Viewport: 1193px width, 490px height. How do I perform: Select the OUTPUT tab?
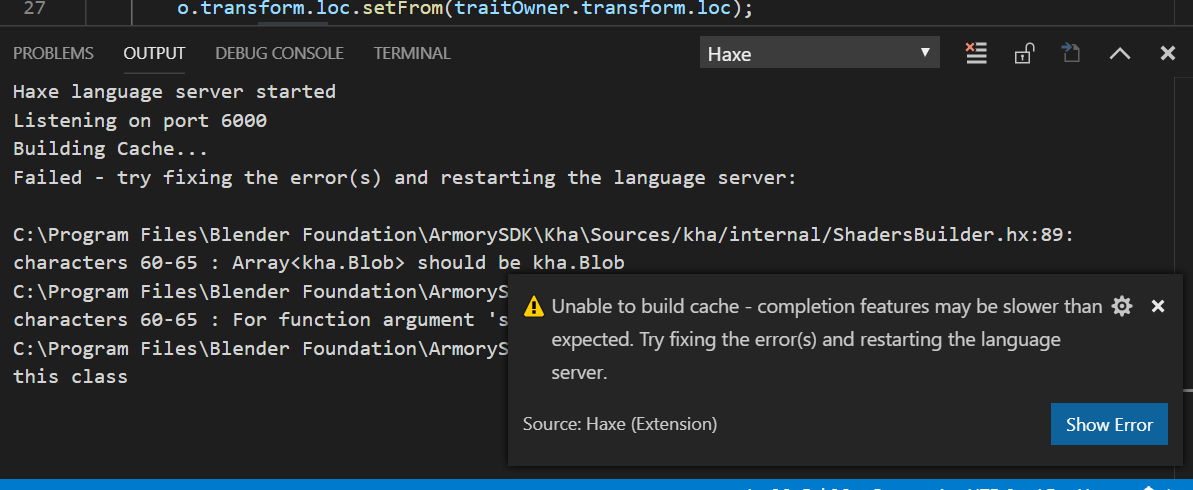(154, 53)
